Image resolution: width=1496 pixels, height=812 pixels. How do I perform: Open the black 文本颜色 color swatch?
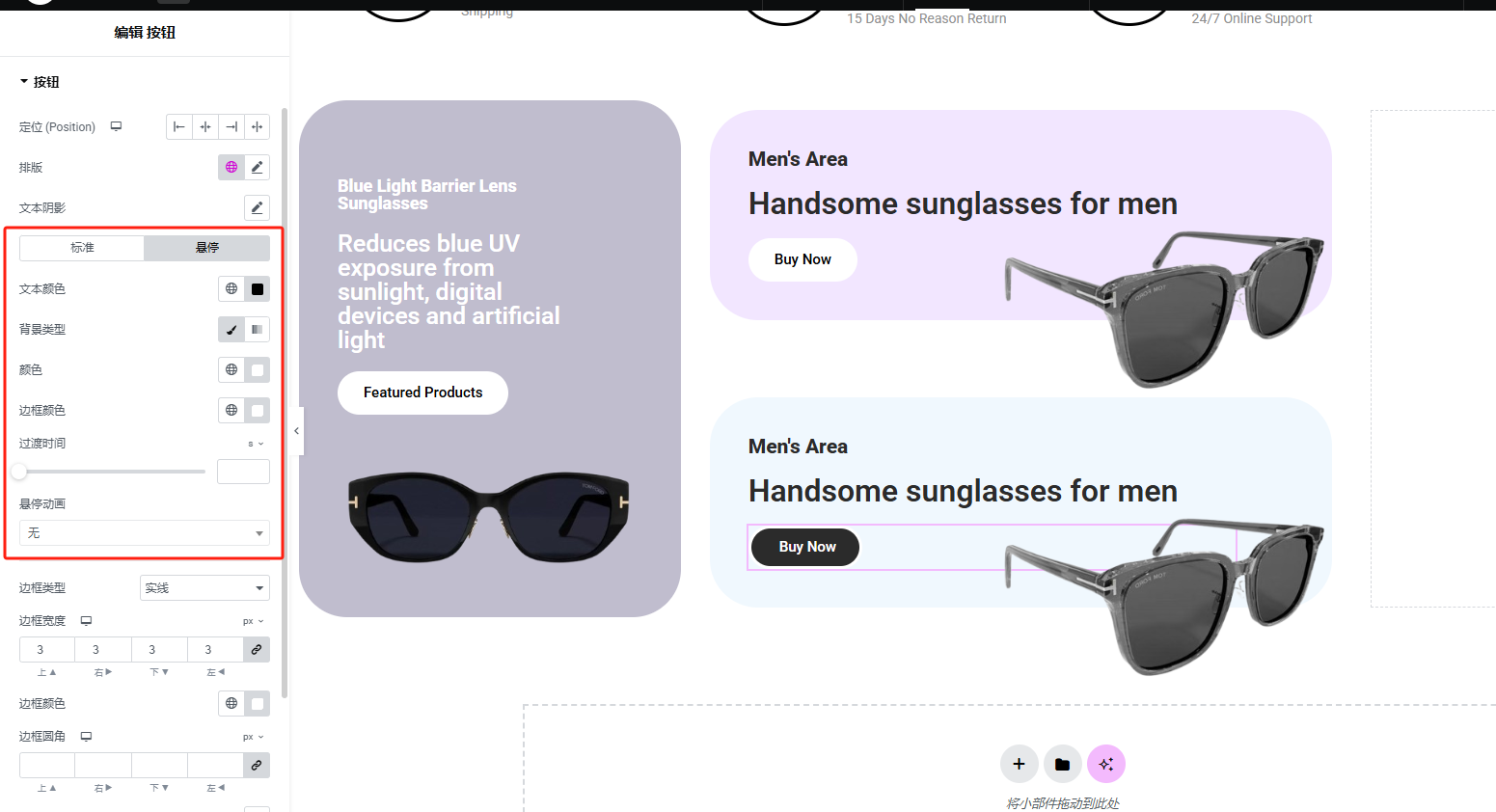click(257, 289)
